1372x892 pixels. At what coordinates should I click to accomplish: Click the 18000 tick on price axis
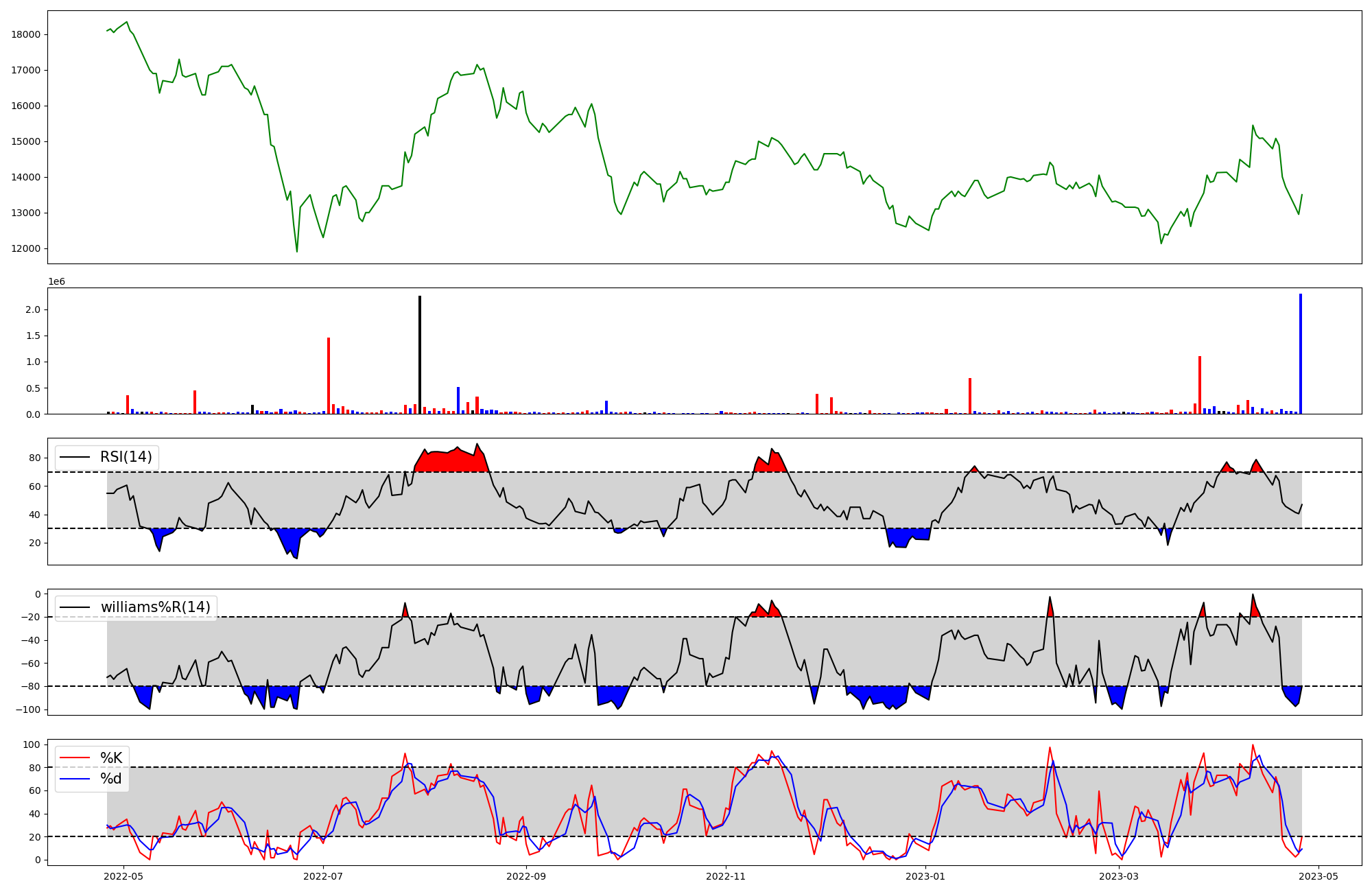pos(26,34)
